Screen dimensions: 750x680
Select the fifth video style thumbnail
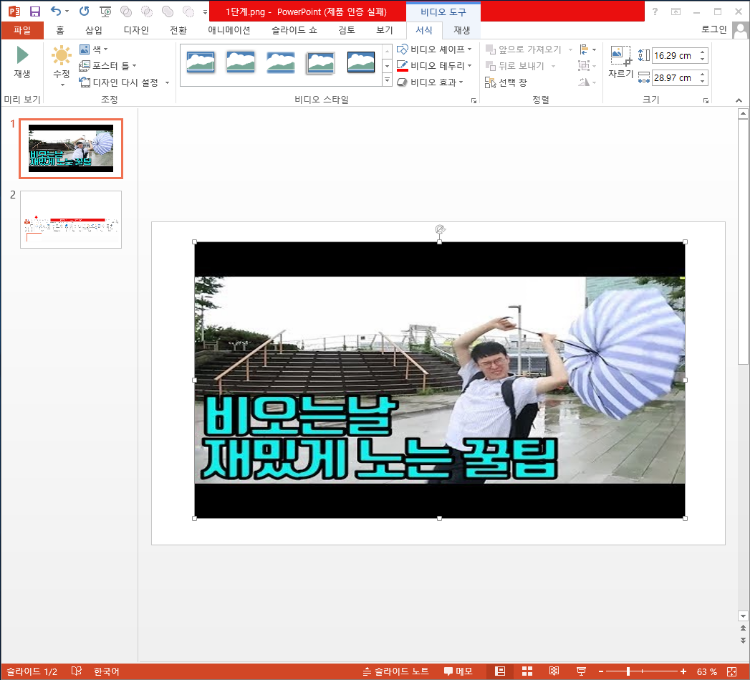click(361, 62)
